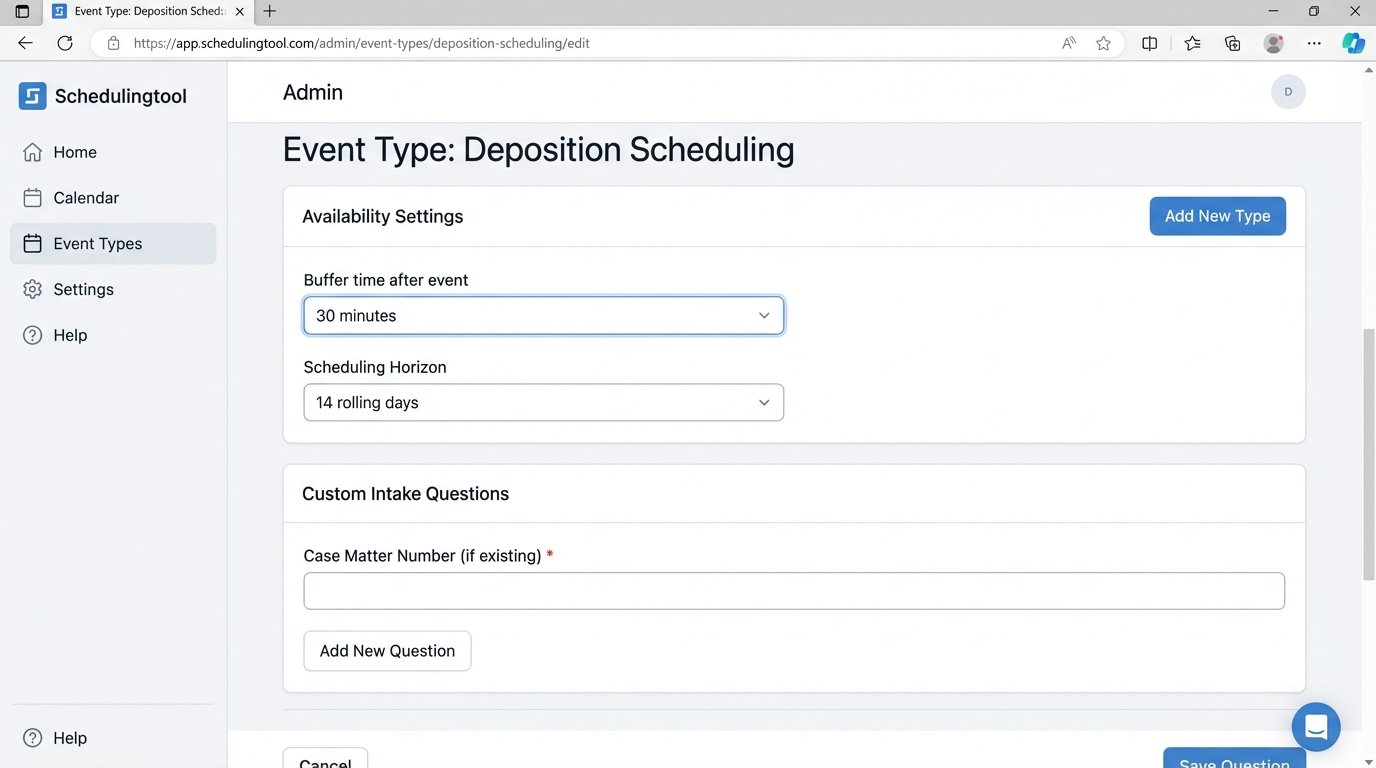Open the Settings section
Image resolution: width=1376 pixels, height=768 pixels.
click(x=83, y=289)
